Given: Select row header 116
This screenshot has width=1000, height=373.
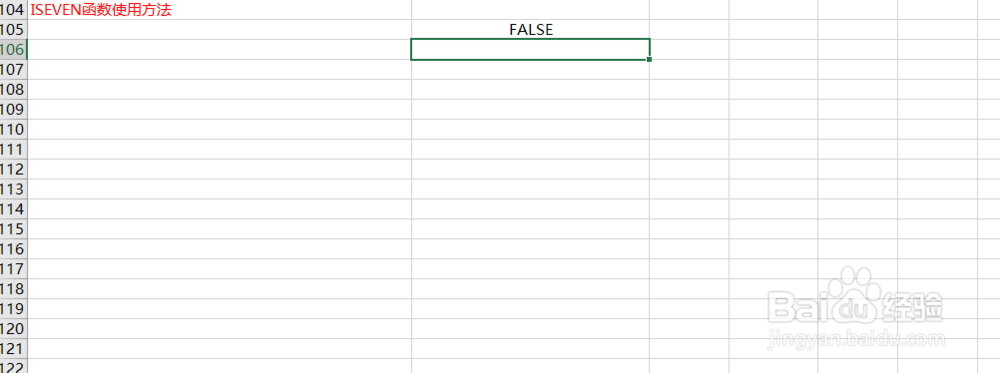Looking at the screenshot, I should coord(13,249).
